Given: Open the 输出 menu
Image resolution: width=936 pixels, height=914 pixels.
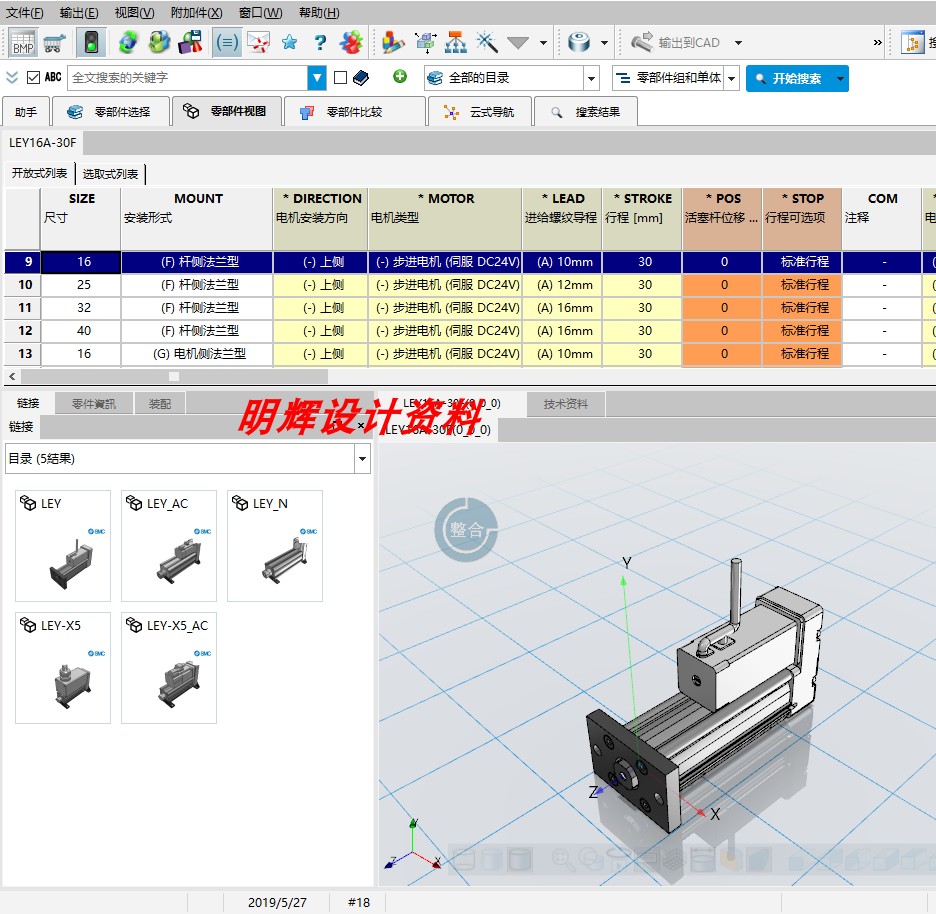Looking at the screenshot, I should click(79, 13).
